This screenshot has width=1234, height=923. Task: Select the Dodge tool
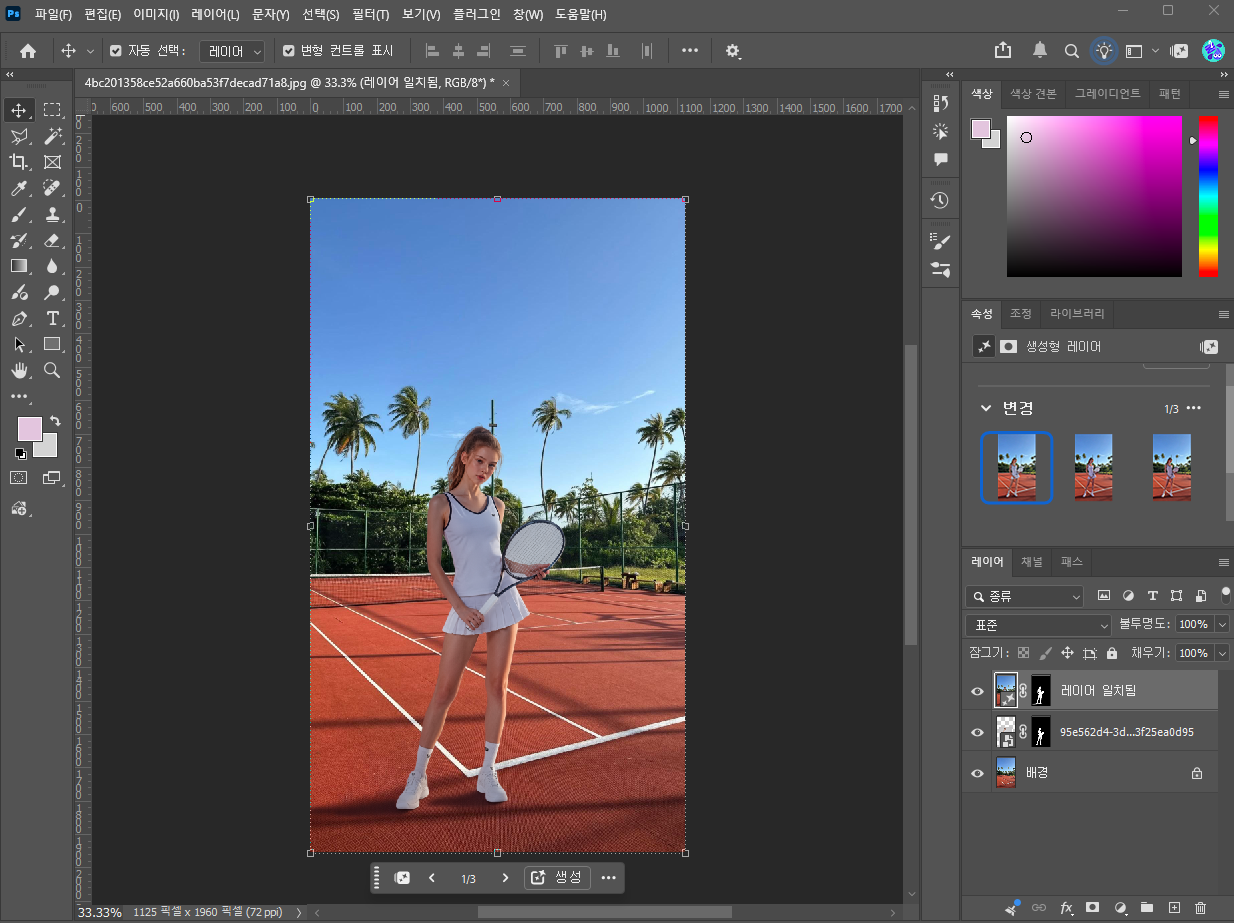[52, 292]
